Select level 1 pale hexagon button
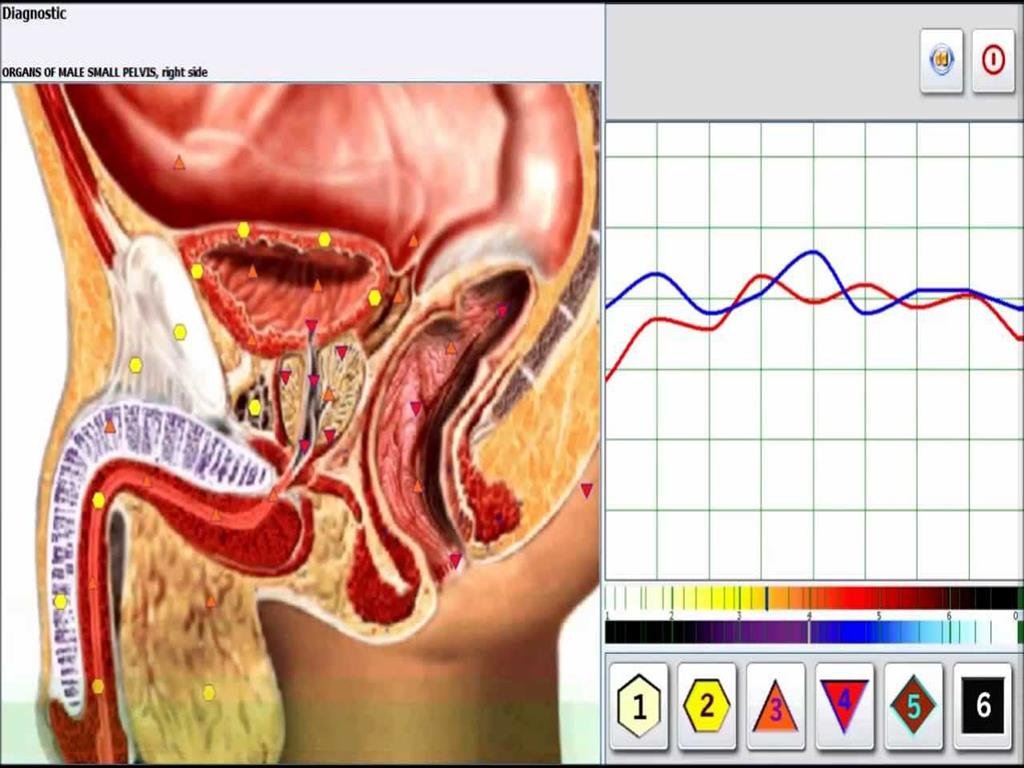The height and width of the screenshot is (768, 1024). 638,706
